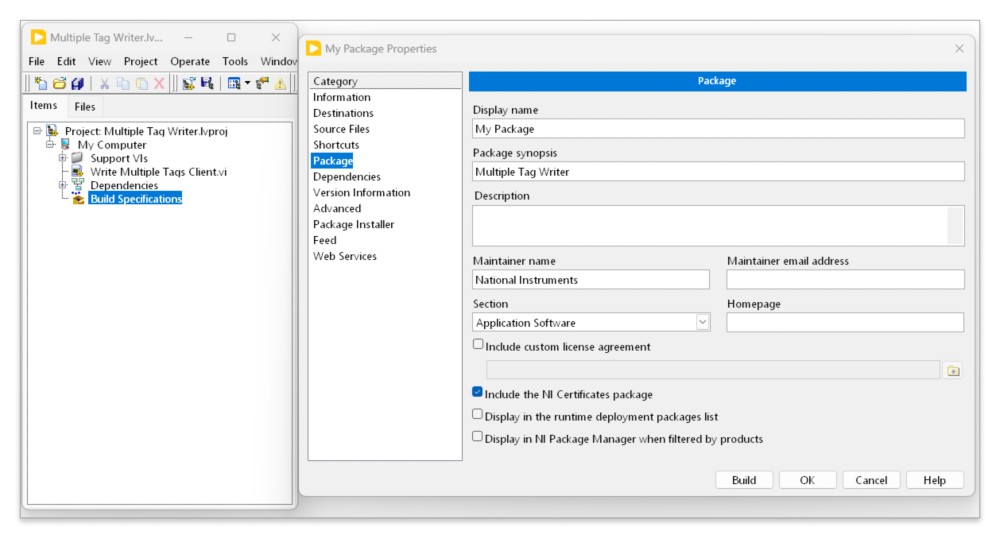Image resolution: width=1000 pixels, height=539 pixels.
Task: Click the Save All toolbar icon
Action: (78, 83)
